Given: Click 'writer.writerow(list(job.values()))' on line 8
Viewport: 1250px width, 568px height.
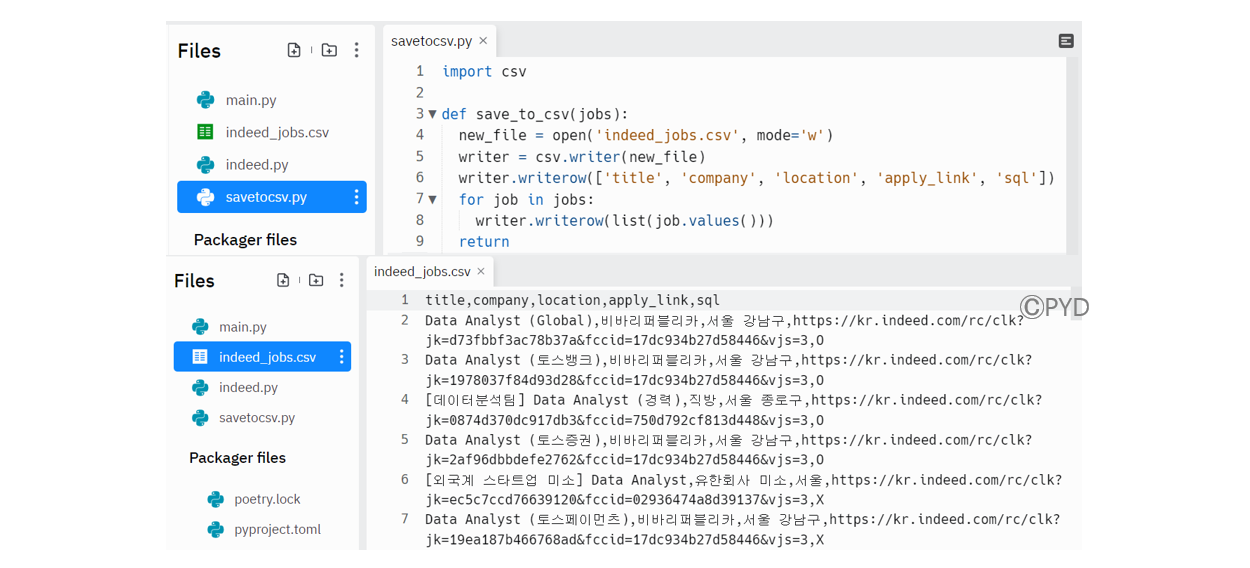Looking at the screenshot, I should (625, 220).
